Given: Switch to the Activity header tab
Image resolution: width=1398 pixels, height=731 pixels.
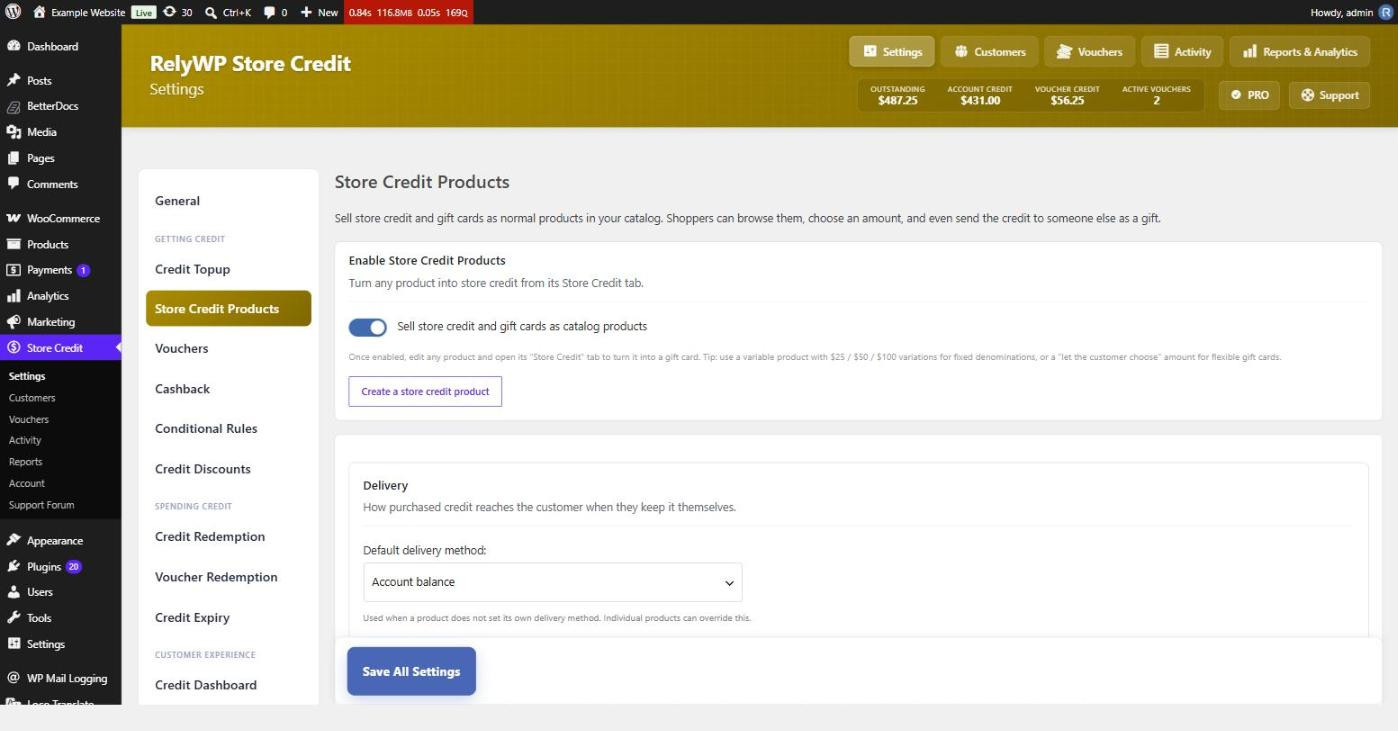Looking at the screenshot, I should pyautogui.click(x=1182, y=52).
